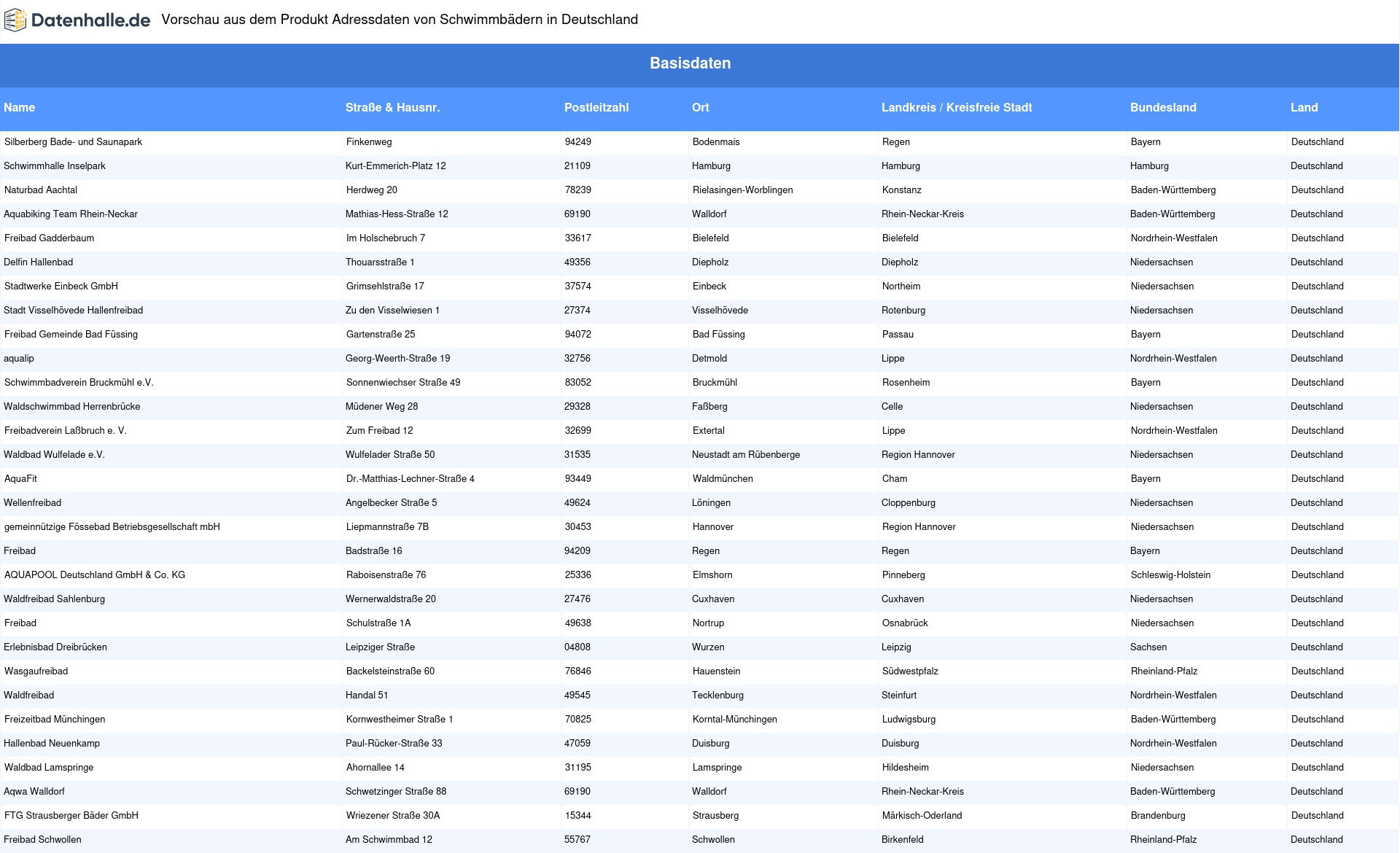Click the Landkreis / Kreisfreie Stadt header

click(x=957, y=108)
